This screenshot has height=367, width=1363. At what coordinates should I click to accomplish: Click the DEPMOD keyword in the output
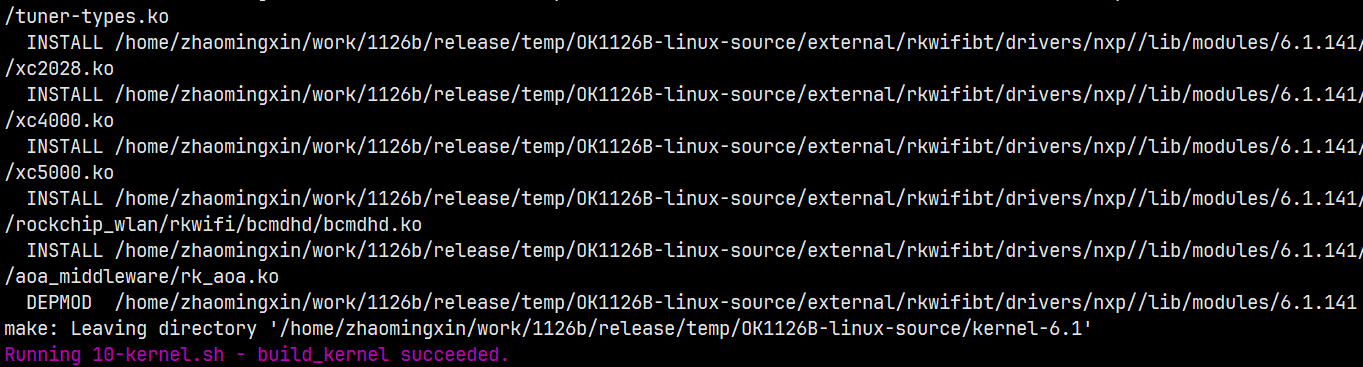coord(59,303)
